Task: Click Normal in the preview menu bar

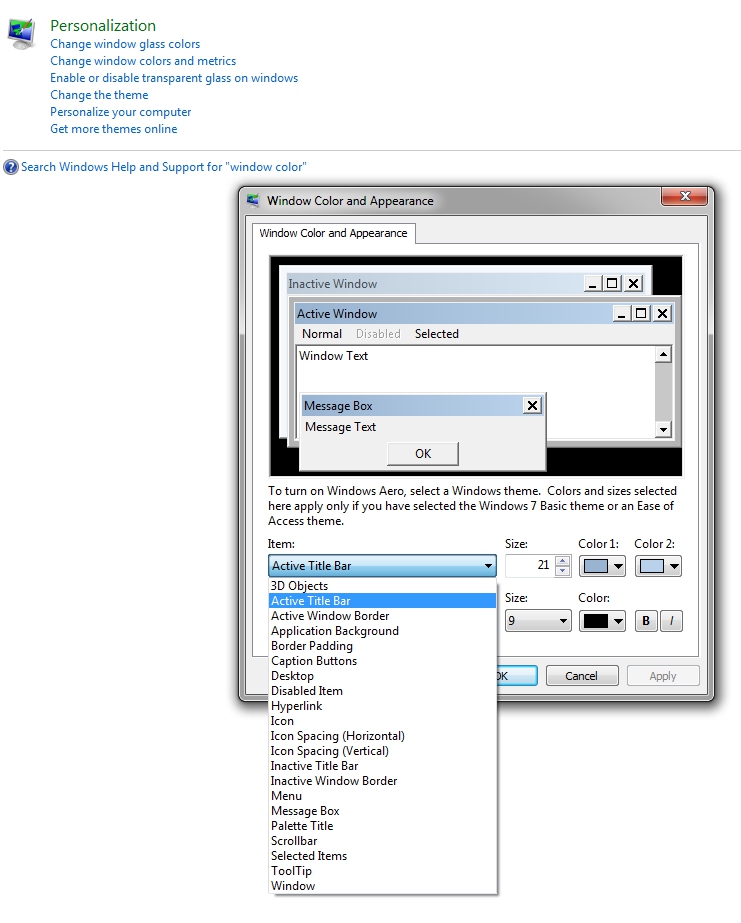Action: pos(322,334)
